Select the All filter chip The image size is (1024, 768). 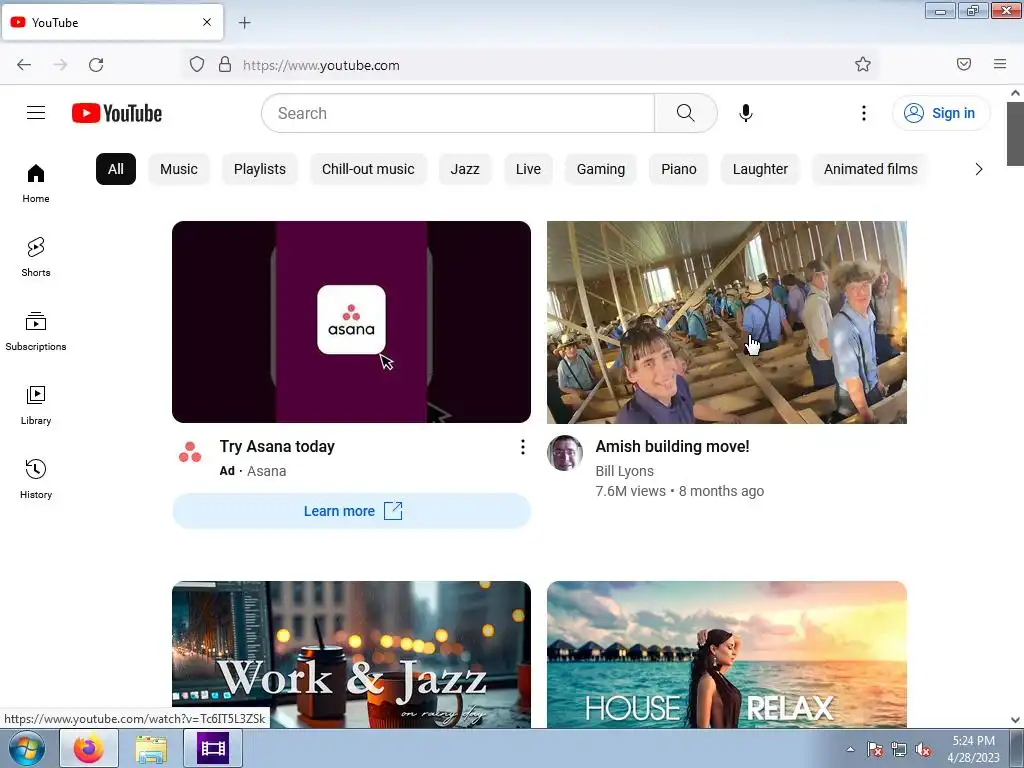click(x=116, y=169)
